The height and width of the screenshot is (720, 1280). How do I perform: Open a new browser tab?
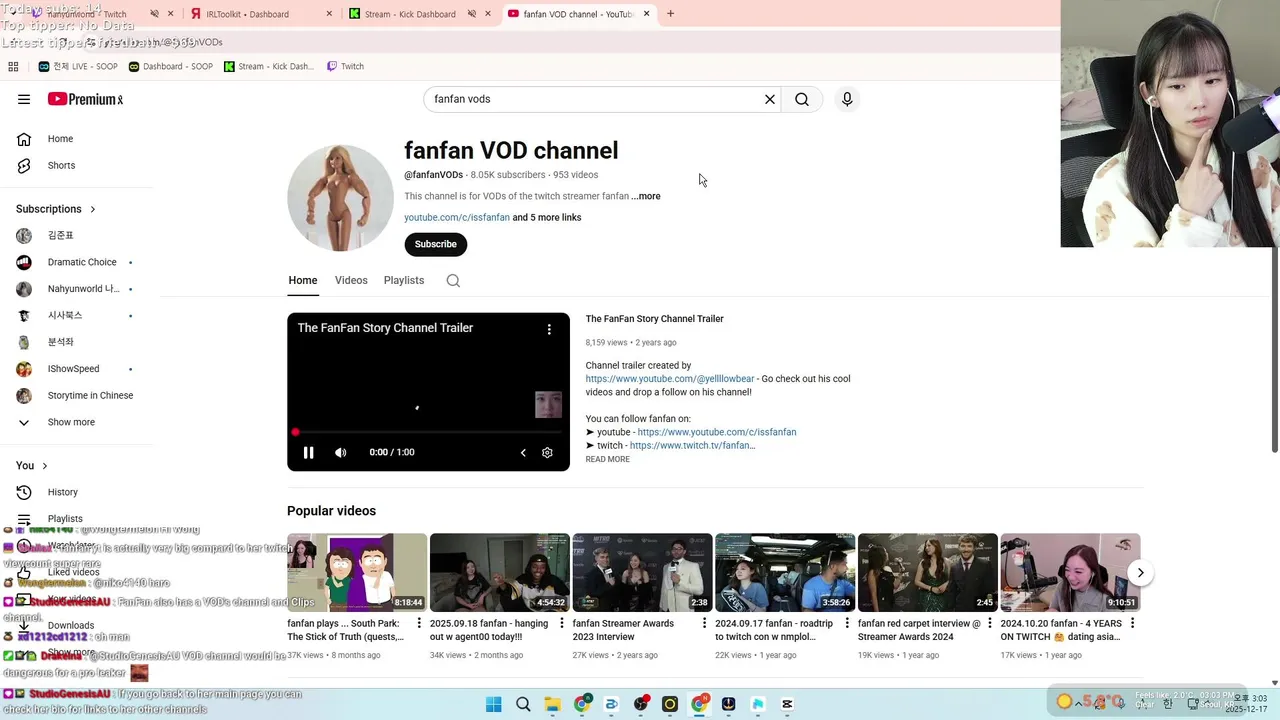[x=670, y=14]
